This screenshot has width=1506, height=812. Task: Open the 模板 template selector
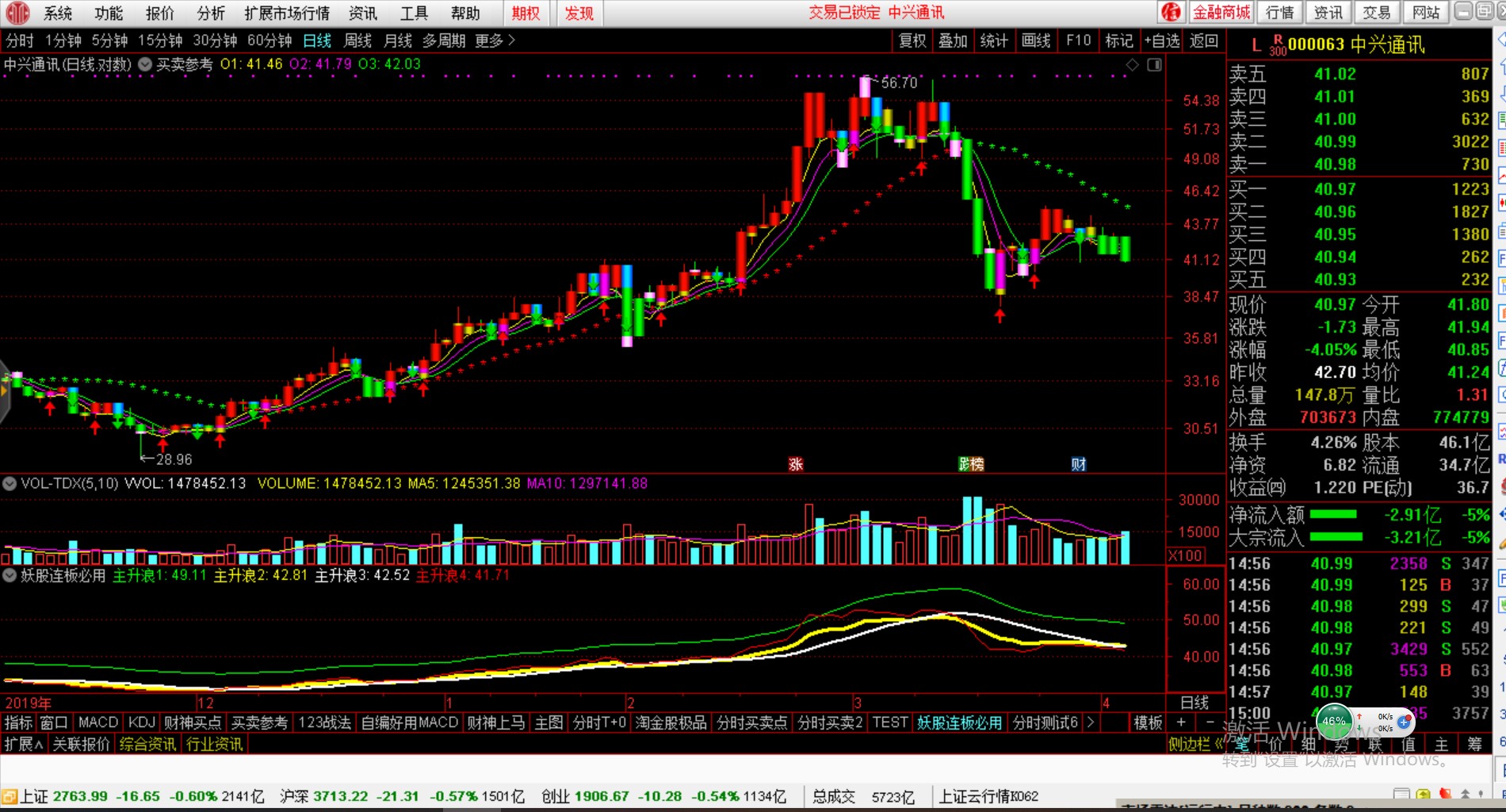[1148, 722]
